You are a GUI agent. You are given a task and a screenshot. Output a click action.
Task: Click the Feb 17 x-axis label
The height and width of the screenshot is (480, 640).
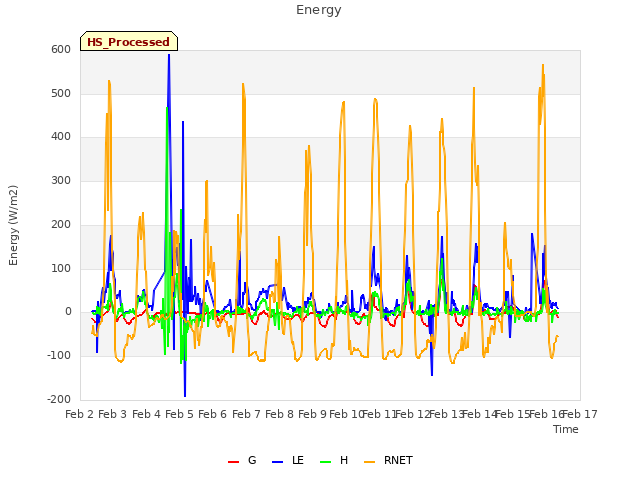point(580,414)
